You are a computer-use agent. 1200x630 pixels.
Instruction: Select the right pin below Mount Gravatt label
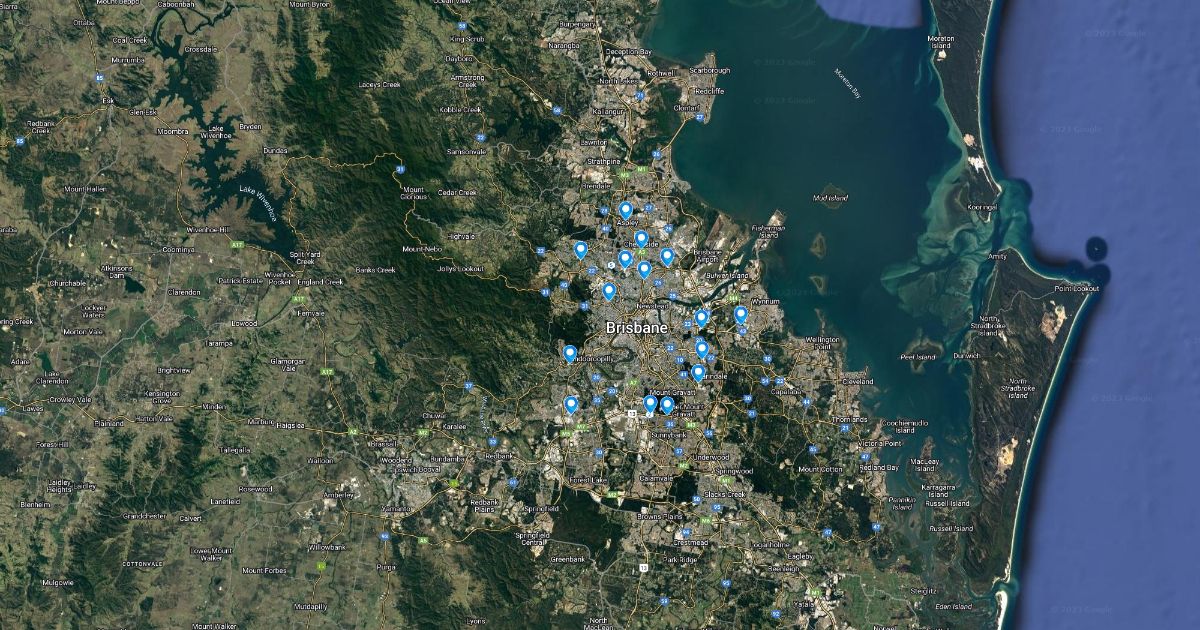(x=667, y=404)
